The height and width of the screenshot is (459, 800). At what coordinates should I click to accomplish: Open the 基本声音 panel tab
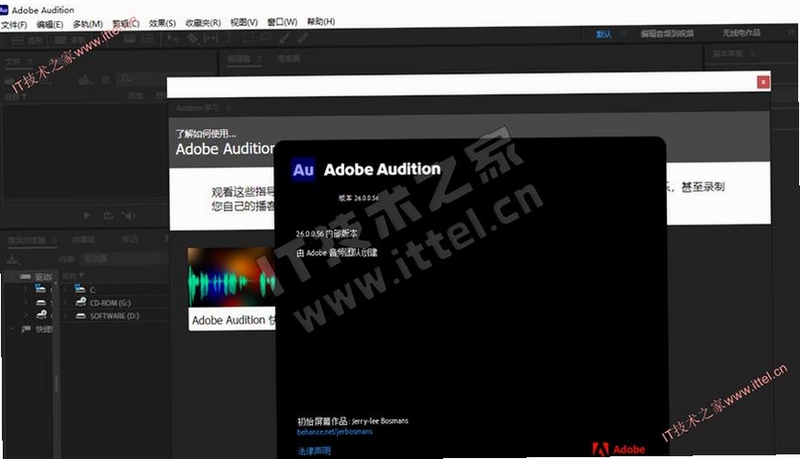728,54
